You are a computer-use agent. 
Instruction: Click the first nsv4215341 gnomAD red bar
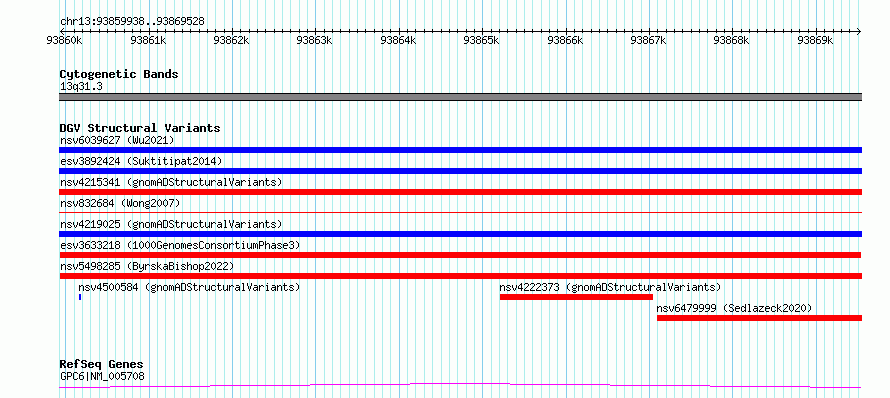[460, 192]
